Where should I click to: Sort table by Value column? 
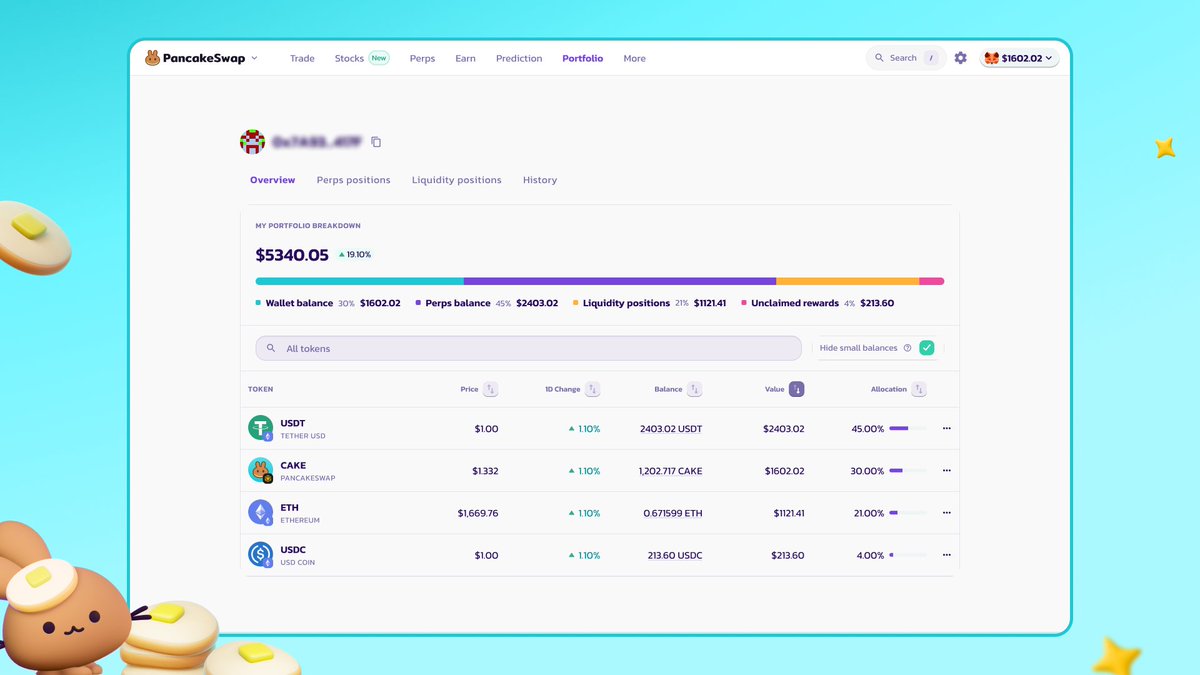(x=796, y=389)
